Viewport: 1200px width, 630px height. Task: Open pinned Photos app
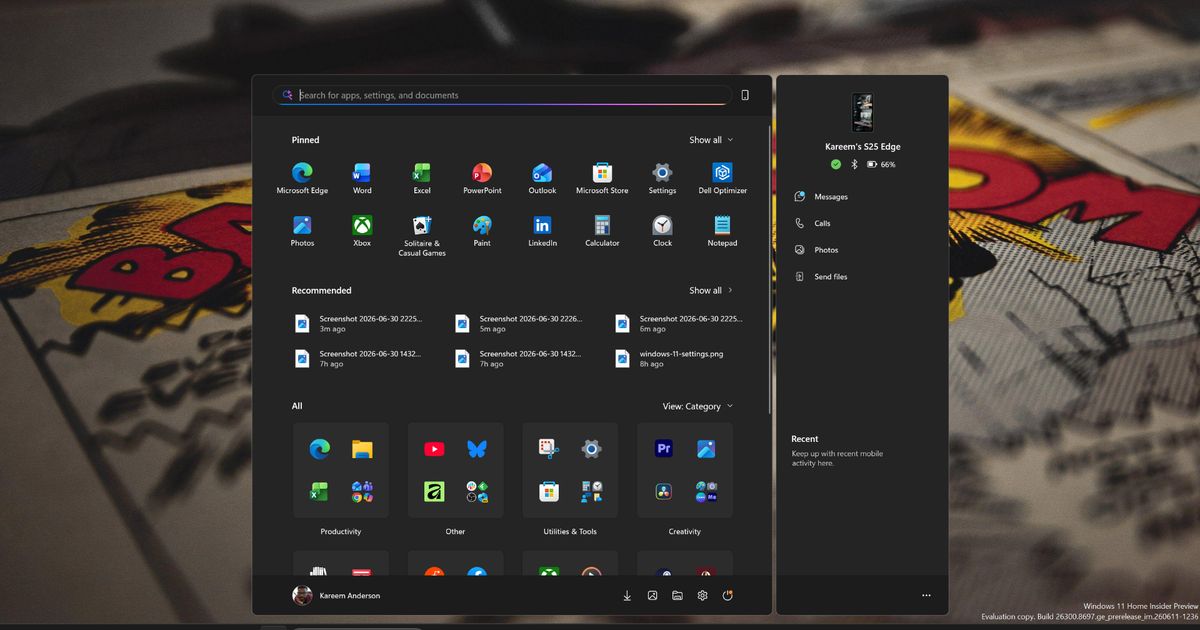302,231
